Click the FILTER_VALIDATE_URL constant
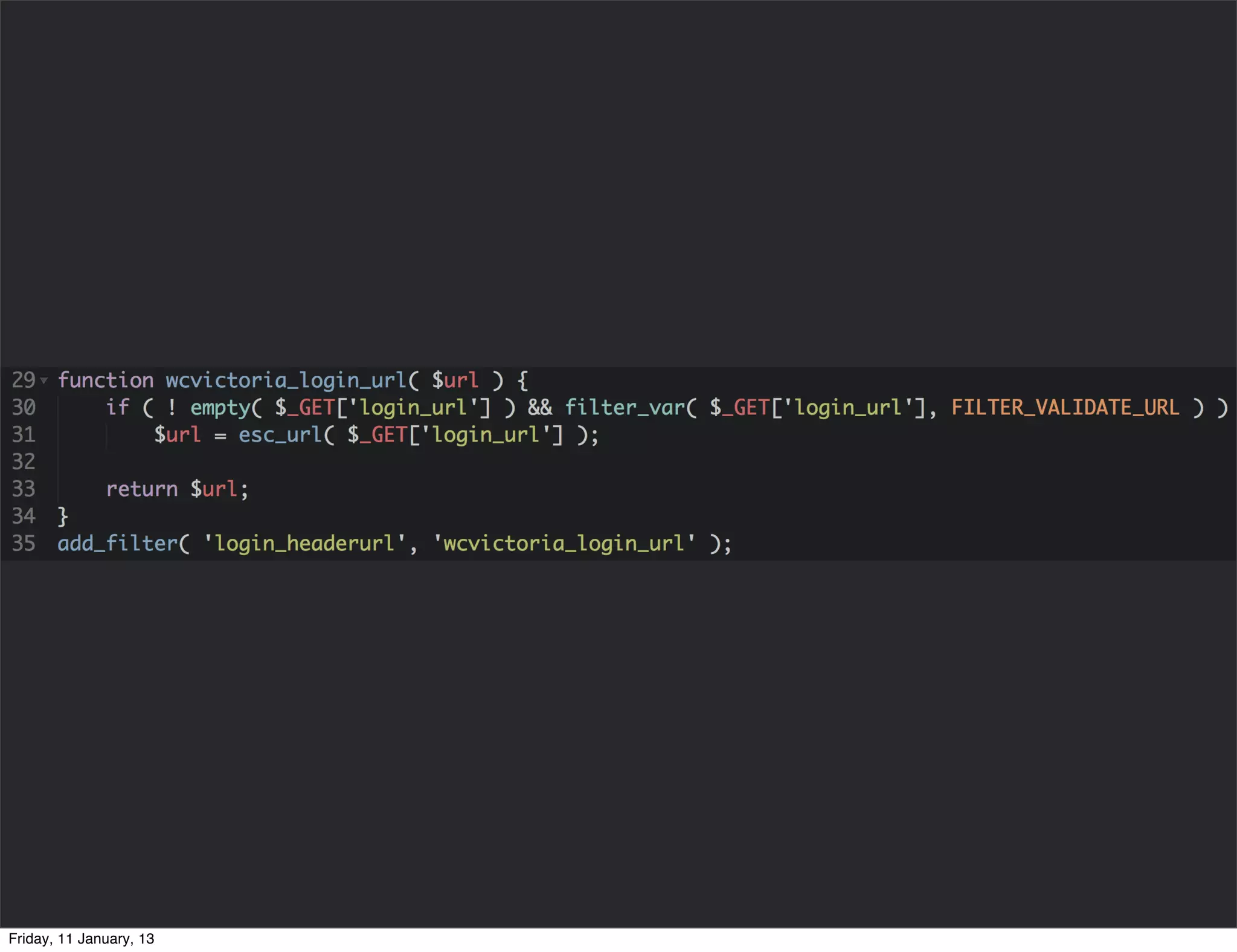Viewport: 1237px width, 952px height. tap(1065, 407)
